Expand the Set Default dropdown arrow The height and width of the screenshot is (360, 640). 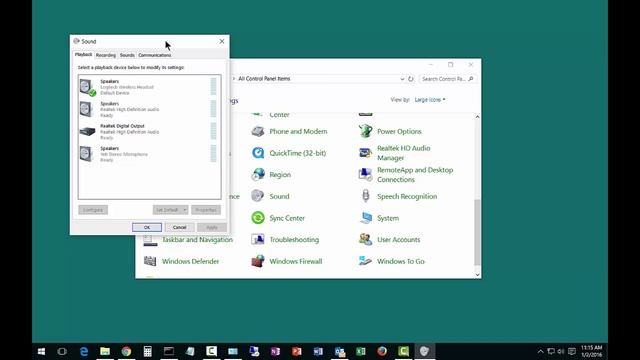pos(185,210)
